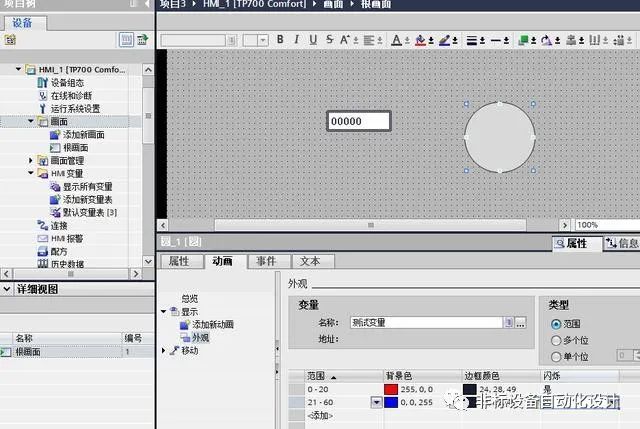The width and height of the screenshot is (640, 429).
Task: Click <添加> to add a new range row
Action: point(320,416)
